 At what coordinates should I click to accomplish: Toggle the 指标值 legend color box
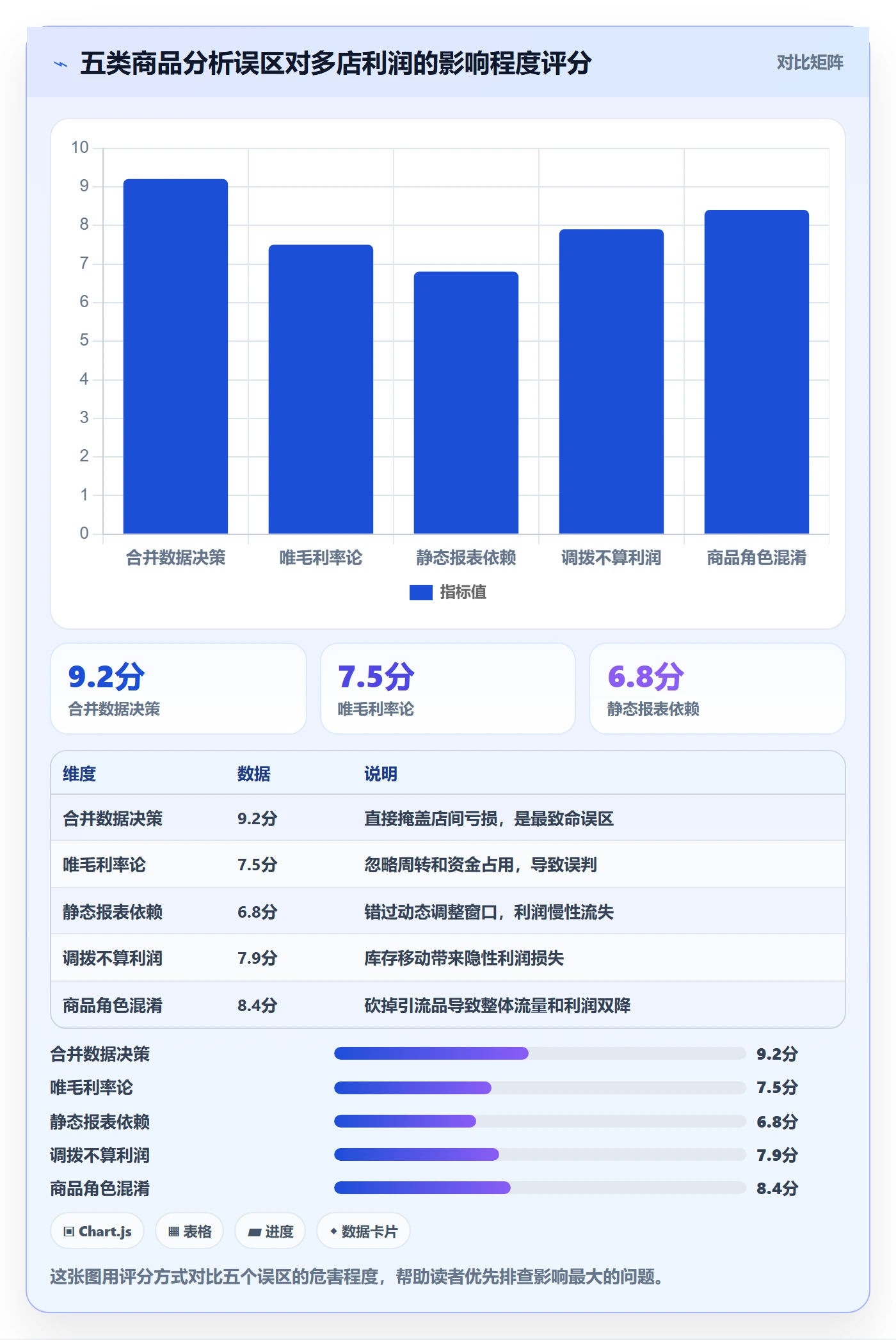click(420, 592)
